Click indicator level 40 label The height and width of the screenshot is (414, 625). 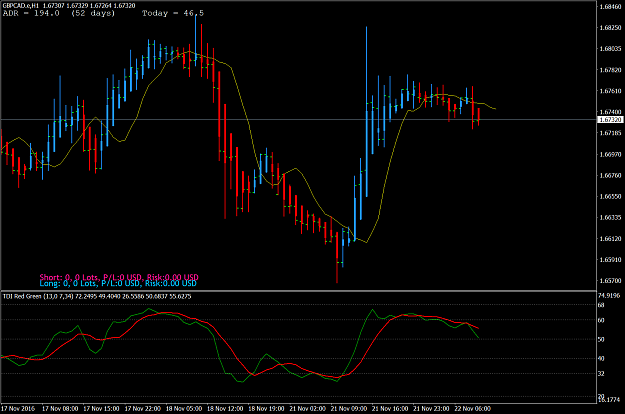(x=601, y=359)
